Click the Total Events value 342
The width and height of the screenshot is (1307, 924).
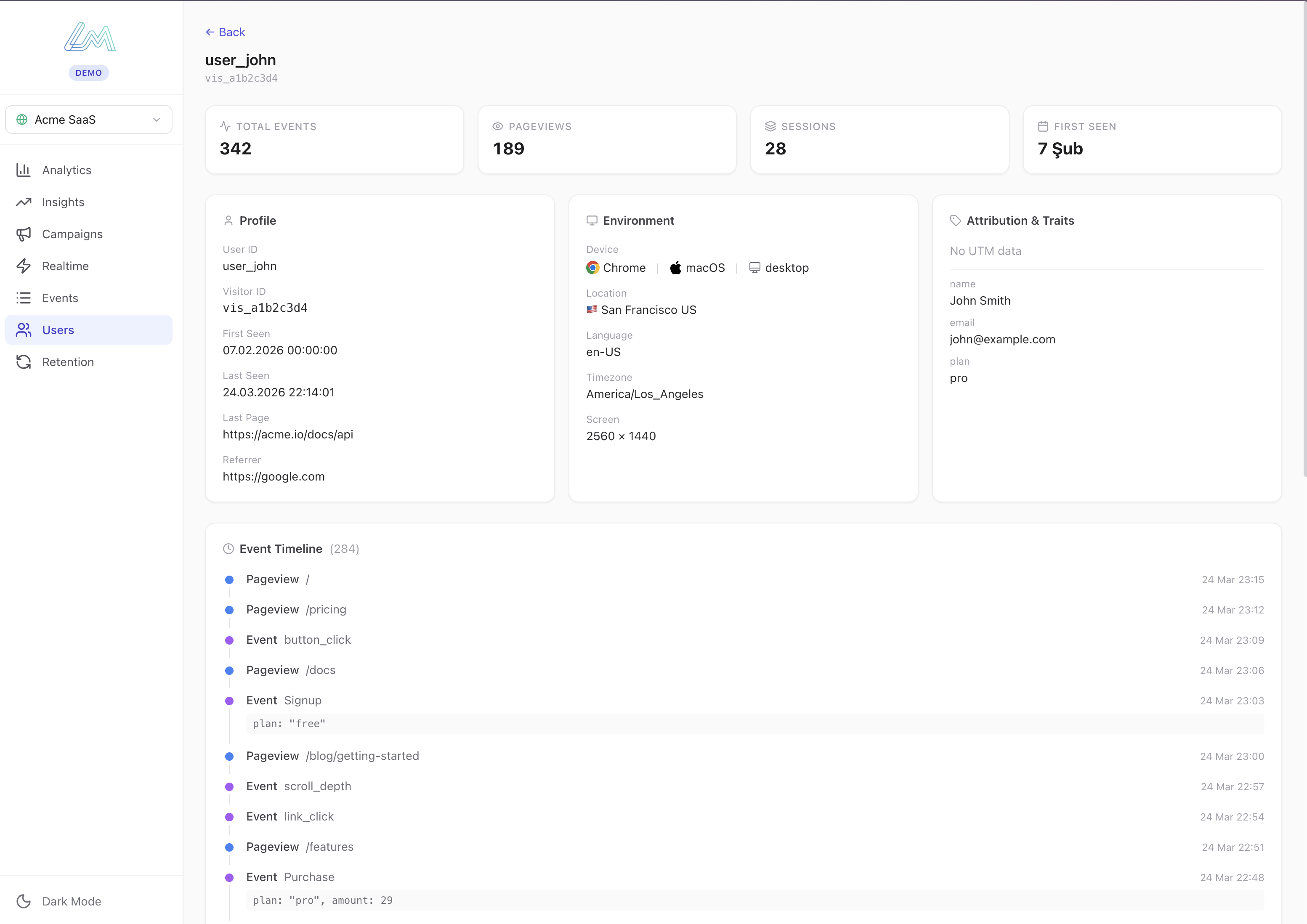tap(236, 149)
